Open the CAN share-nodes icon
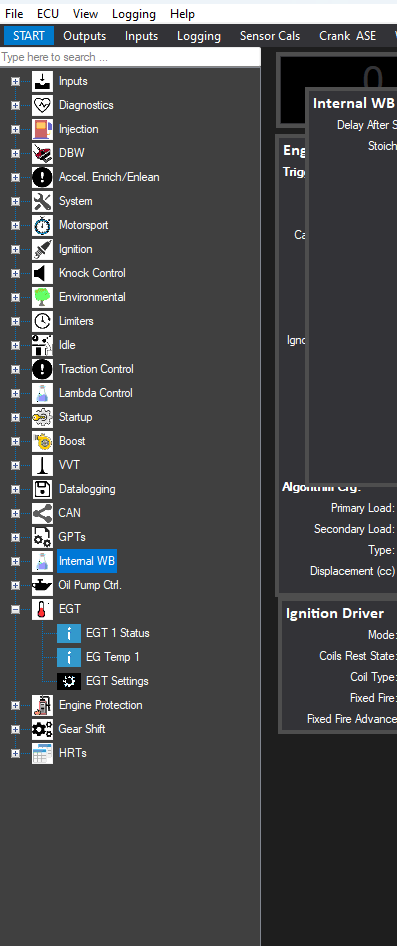This screenshot has height=946, width=397. [42, 513]
